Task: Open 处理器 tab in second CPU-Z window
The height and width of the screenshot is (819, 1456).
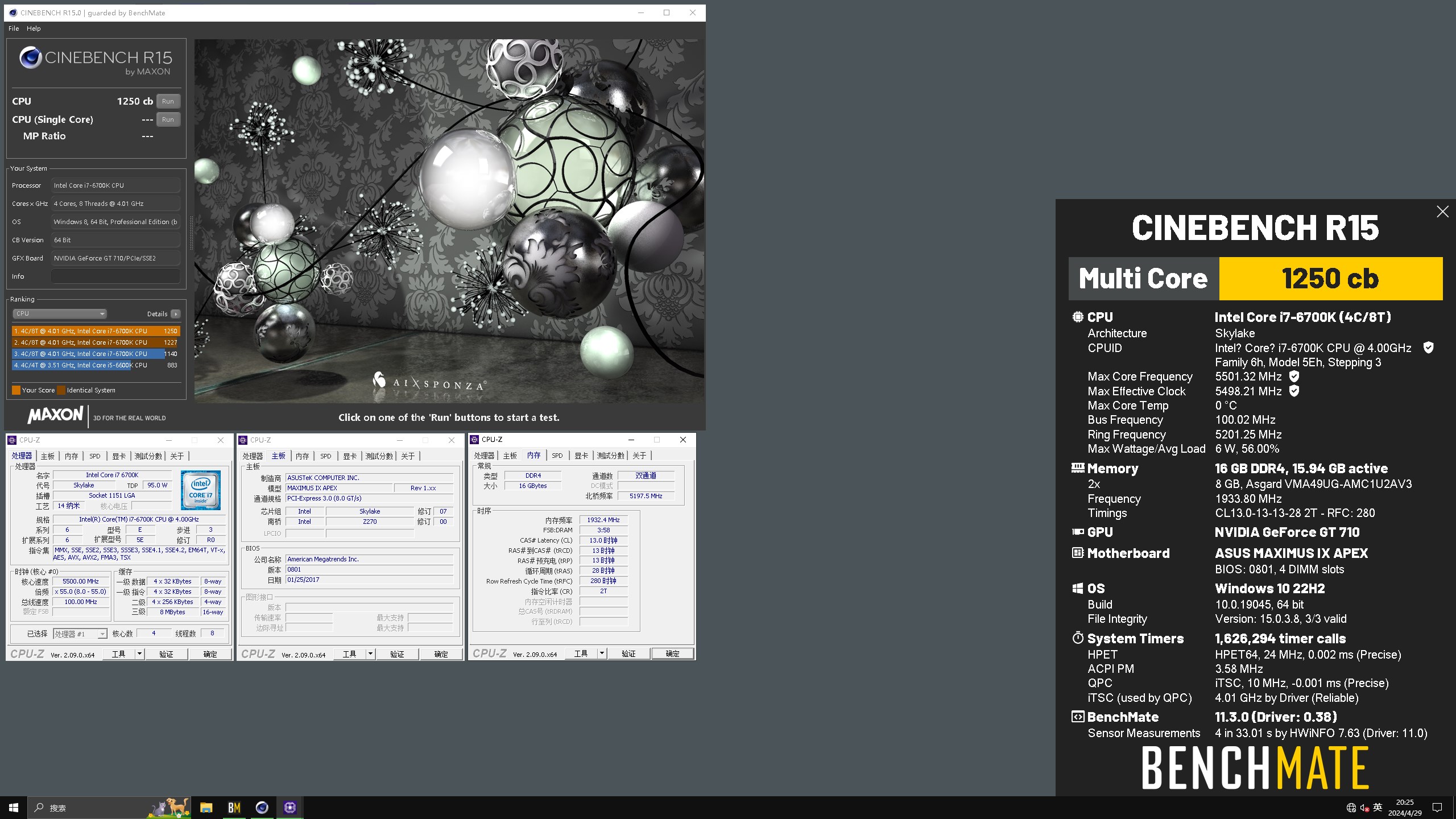Action: tap(253, 456)
